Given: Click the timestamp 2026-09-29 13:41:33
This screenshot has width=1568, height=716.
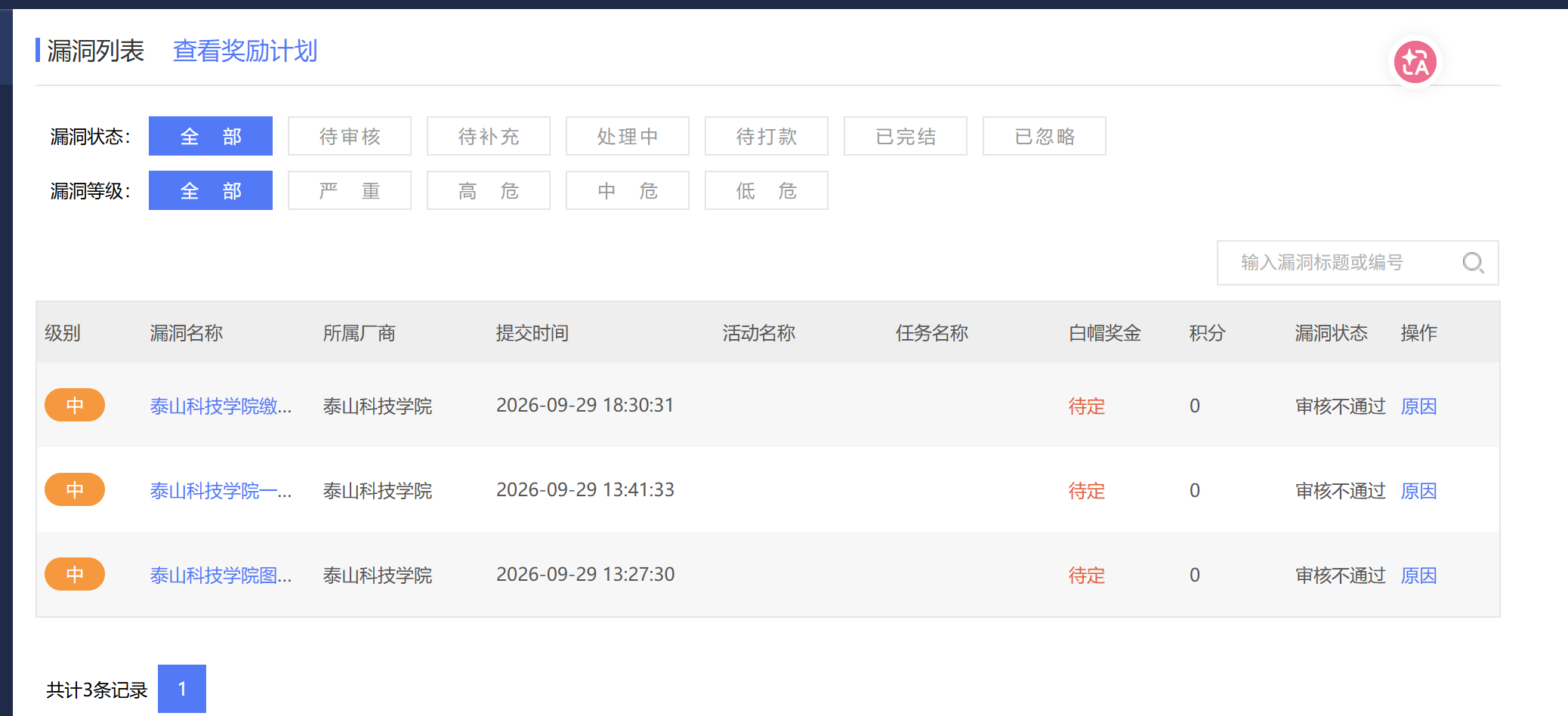Looking at the screenshot, I should 585,490.
